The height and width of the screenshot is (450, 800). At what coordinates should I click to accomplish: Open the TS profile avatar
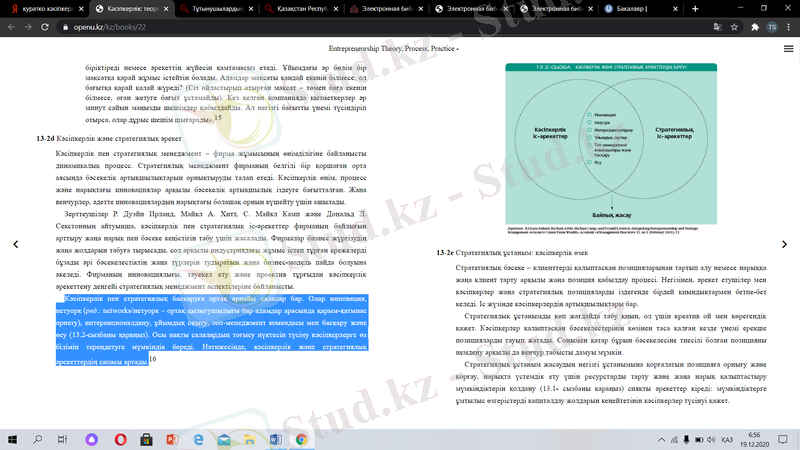tap(772, 27)
